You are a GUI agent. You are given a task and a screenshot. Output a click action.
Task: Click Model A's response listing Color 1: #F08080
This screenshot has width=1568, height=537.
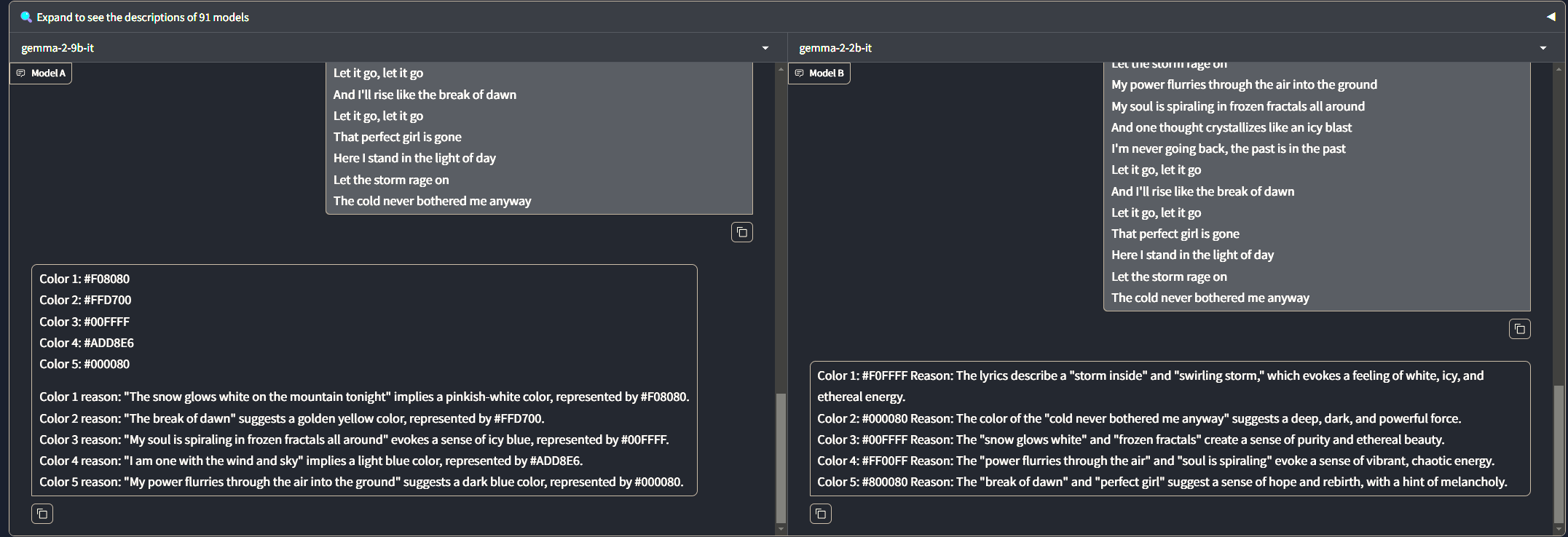click(364, 380)
